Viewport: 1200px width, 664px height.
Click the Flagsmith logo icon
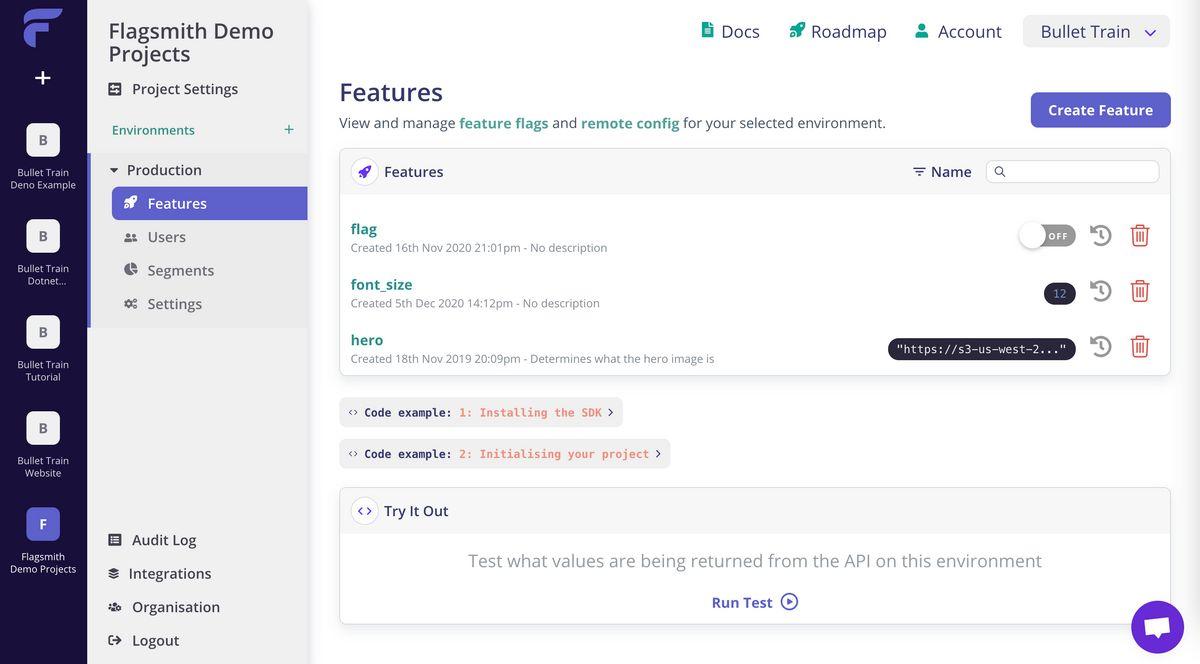(42, 28)
